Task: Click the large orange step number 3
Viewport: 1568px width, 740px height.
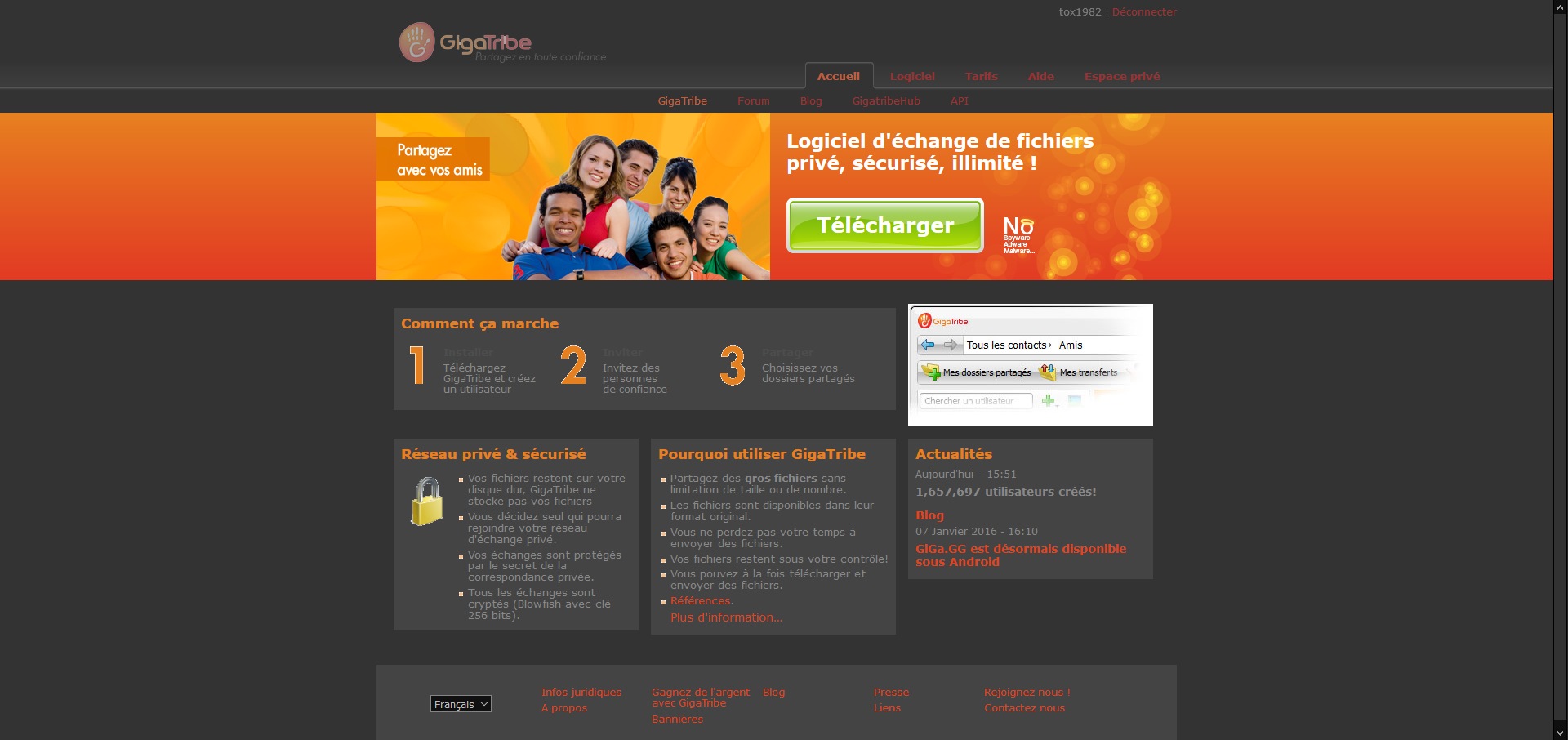Action: (733, 365)
